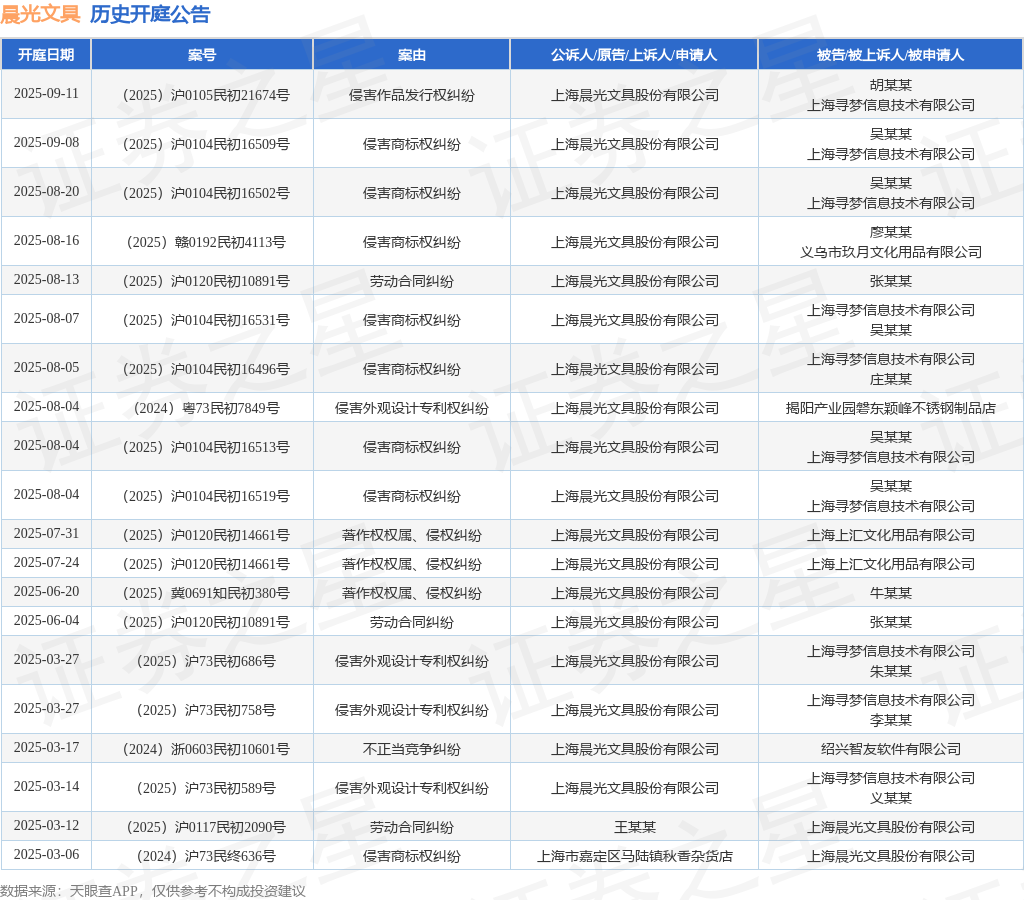
Task: Select defendant 李某某
Action: pyautogui.click(x=891, y=720)
